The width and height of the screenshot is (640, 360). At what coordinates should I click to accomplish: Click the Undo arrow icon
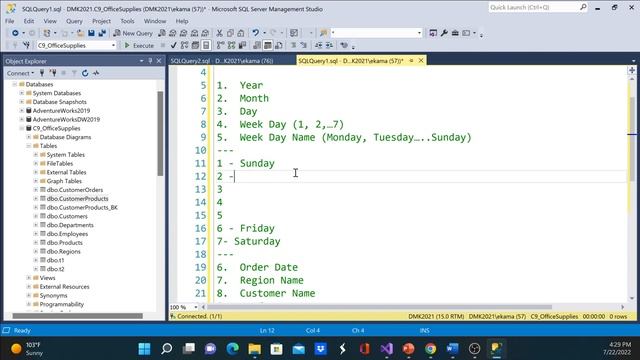(256, 33)
